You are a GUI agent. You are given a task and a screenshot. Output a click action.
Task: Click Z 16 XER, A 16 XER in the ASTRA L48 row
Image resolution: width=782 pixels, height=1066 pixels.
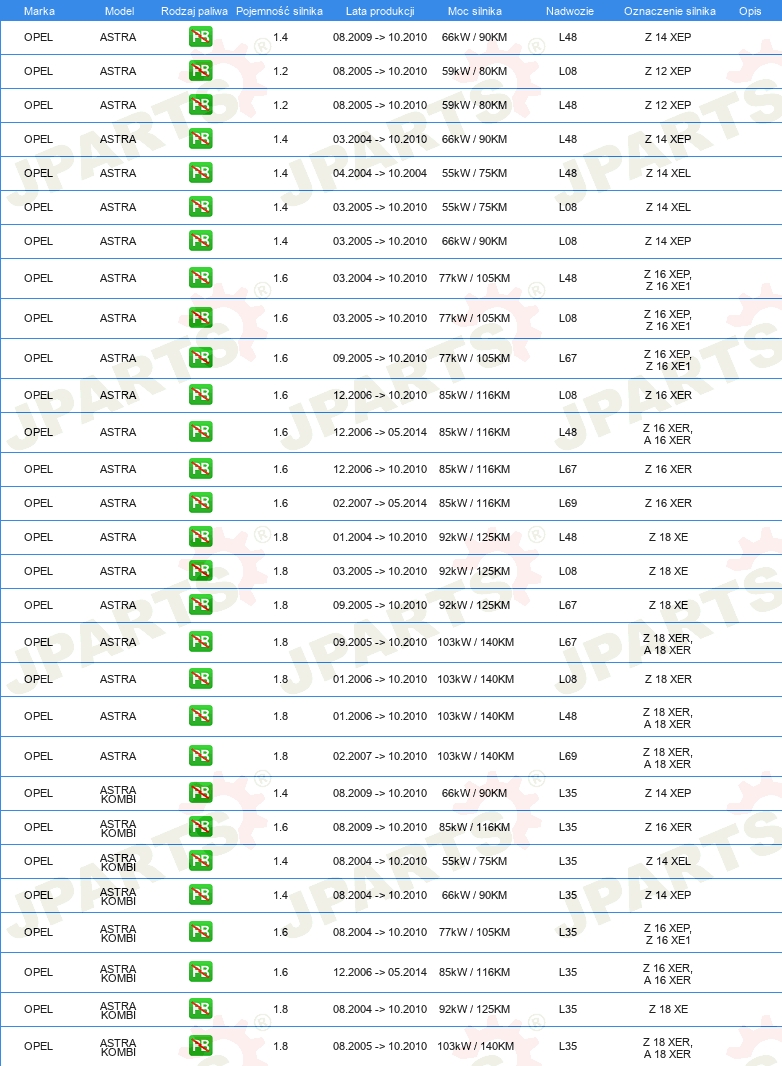click(x=668, y=434)
